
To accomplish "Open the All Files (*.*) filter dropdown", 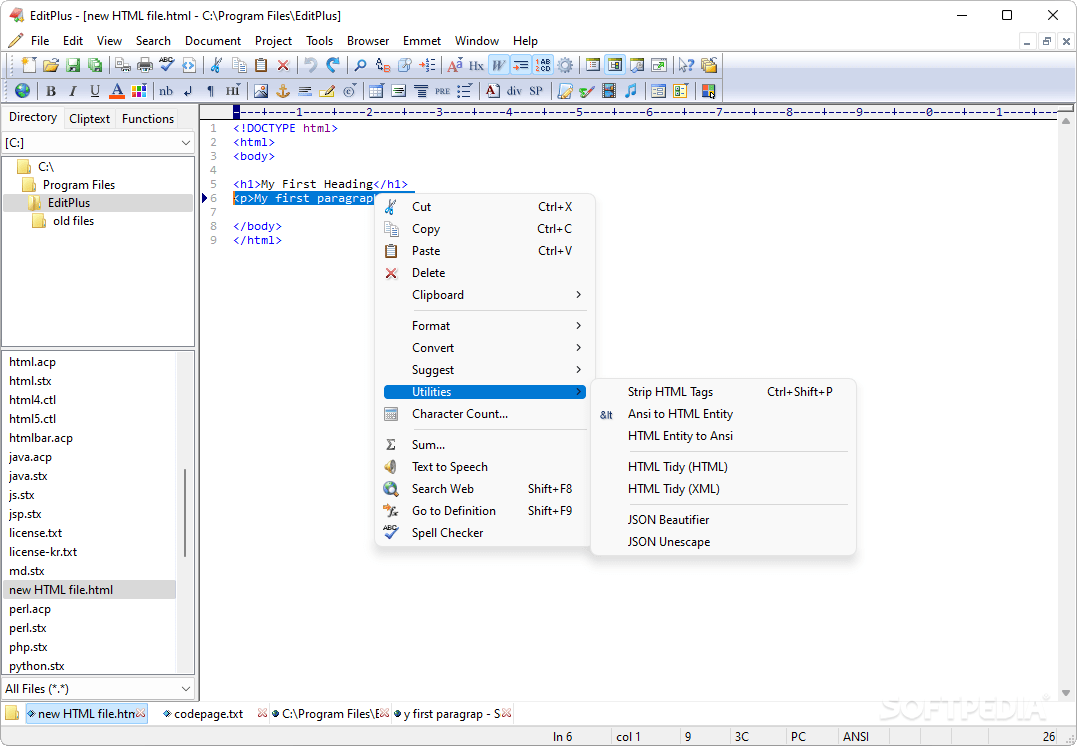I will pyautogui.click(x=98, y=688).
